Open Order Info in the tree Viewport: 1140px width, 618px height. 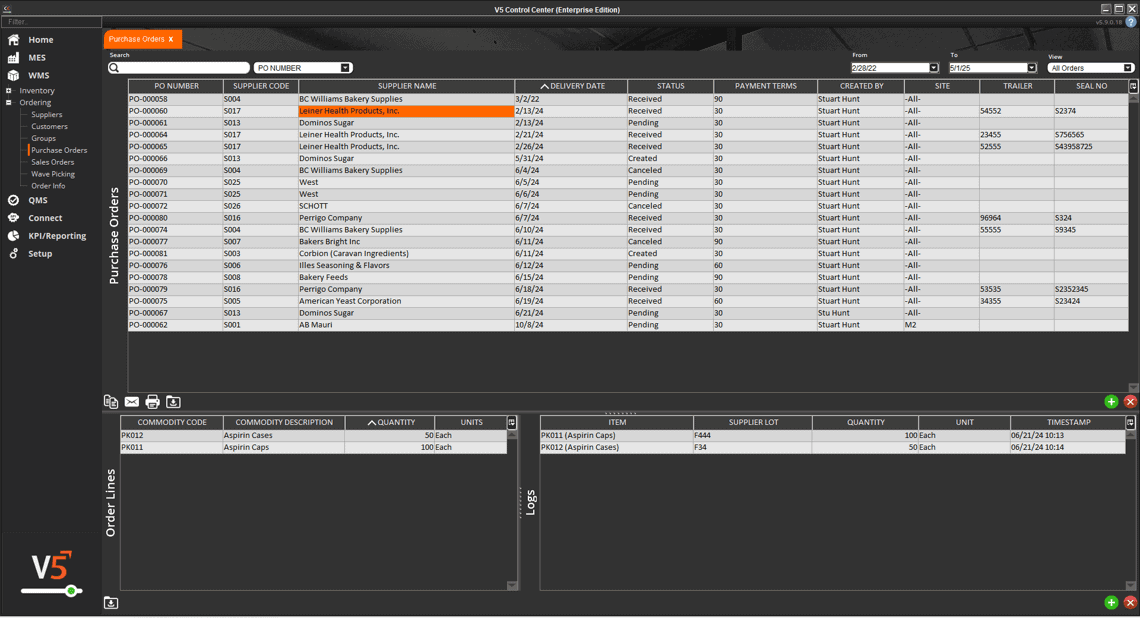(x=48, y=186)
